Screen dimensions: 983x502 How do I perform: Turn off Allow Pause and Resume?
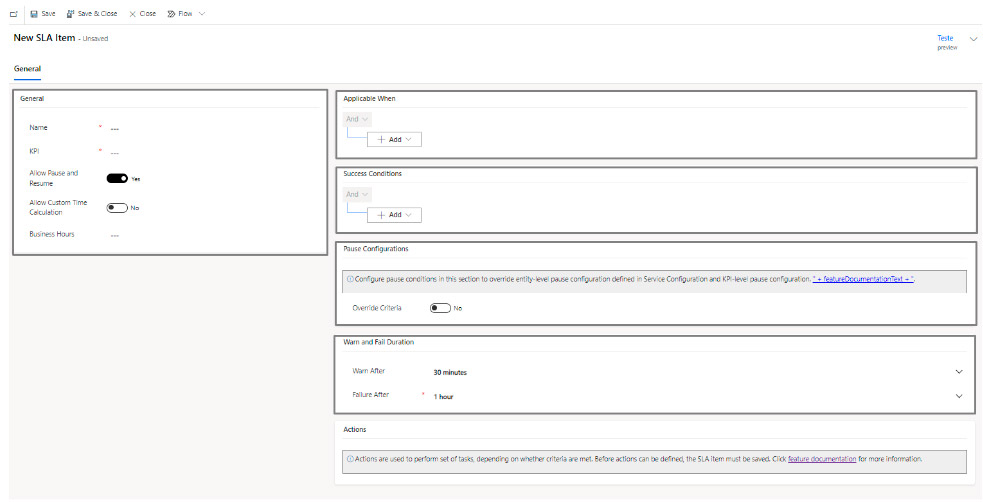click(117, 178)
